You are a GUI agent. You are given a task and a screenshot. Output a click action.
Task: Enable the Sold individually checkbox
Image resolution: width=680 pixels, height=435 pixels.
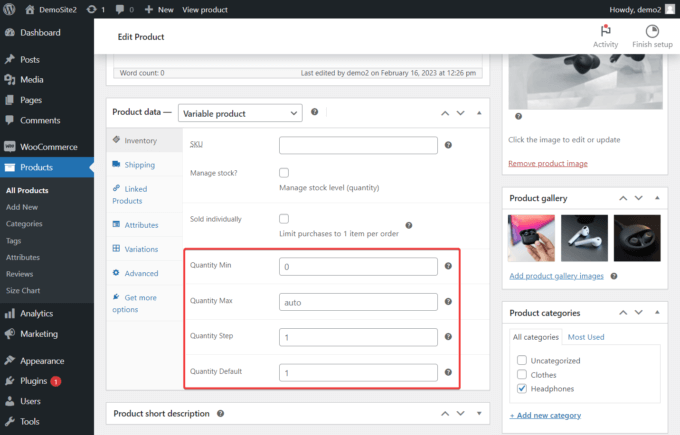pos(284,219)
